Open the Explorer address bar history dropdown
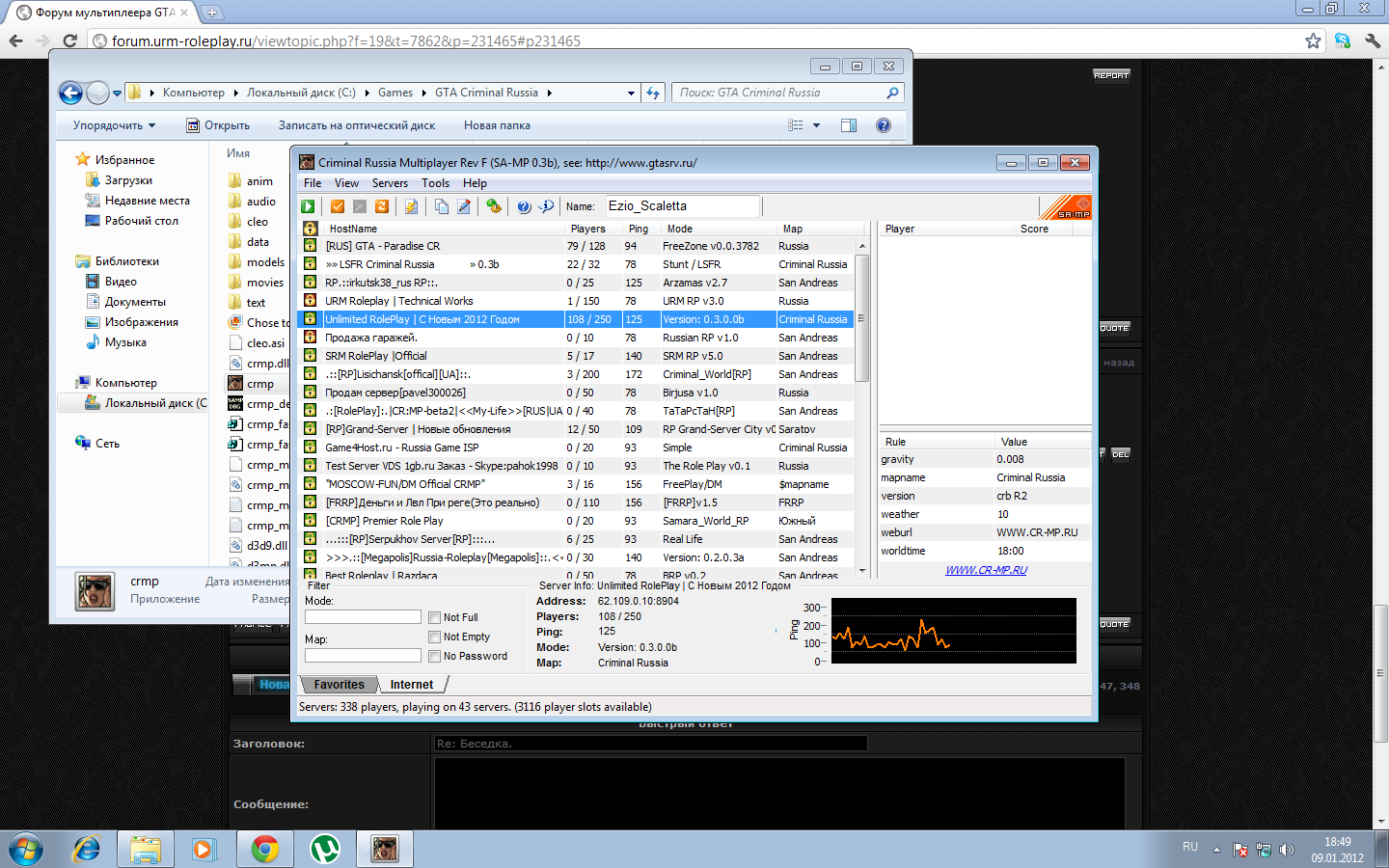Screen dimensions: 1389x868 tap(632, 93)
